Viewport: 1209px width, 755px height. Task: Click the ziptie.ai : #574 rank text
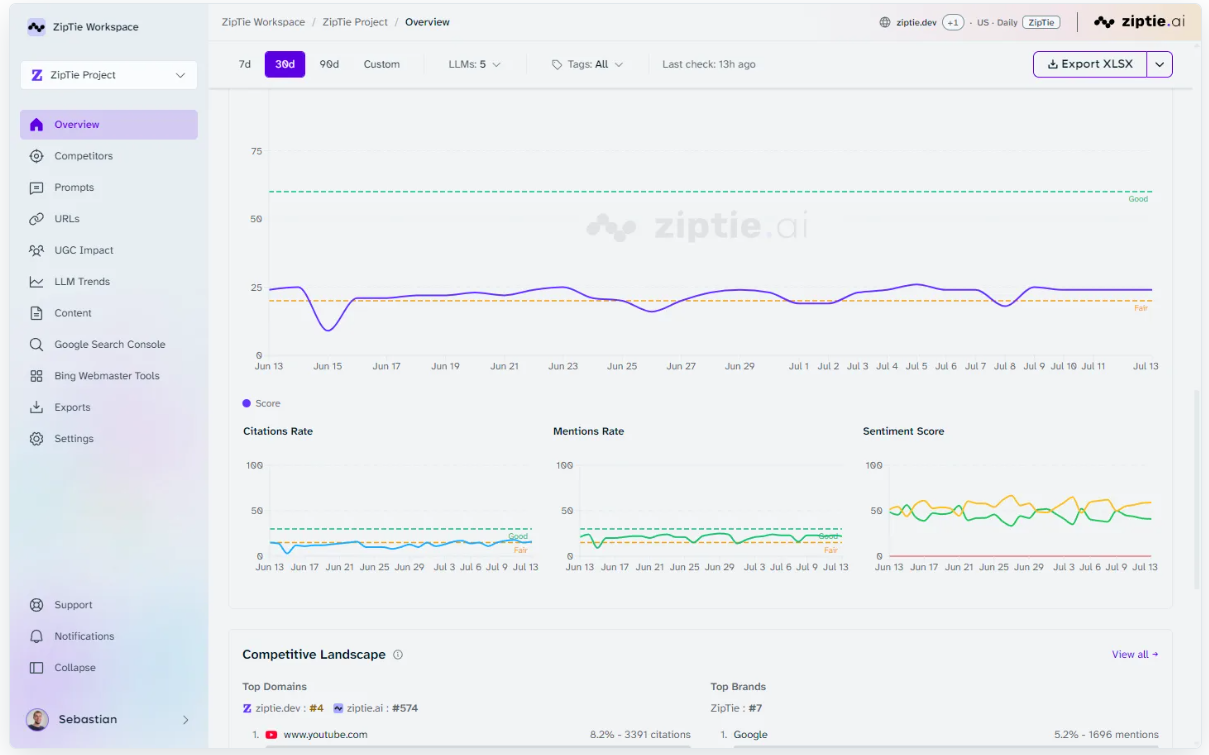[376, 709]
